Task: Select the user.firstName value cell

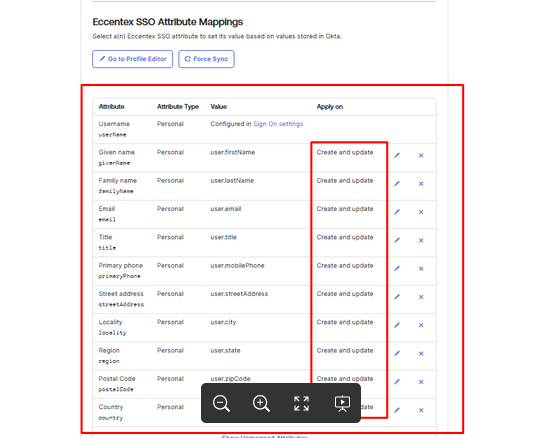Action: 233,152
